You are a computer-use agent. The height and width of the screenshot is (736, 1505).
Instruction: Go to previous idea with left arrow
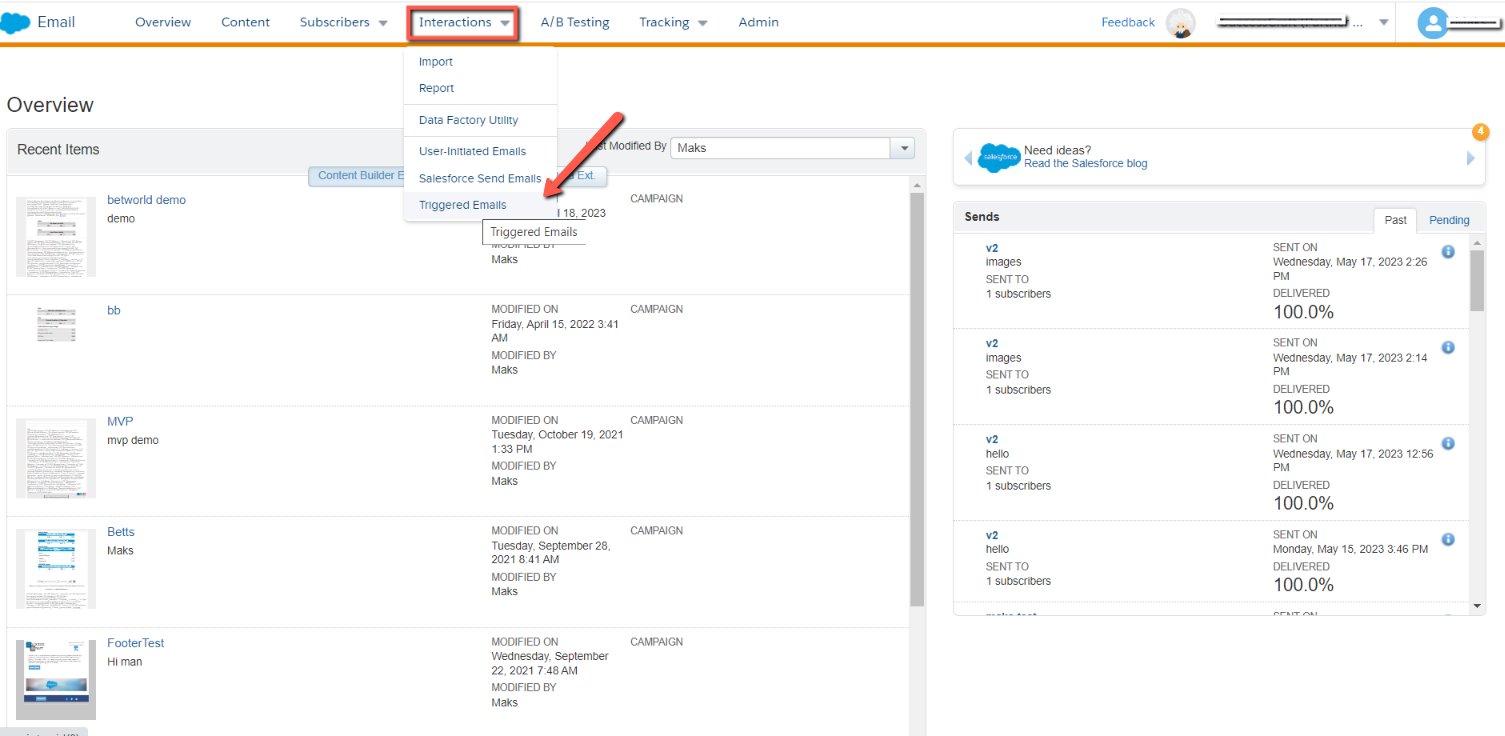click(x=968, y=158)
